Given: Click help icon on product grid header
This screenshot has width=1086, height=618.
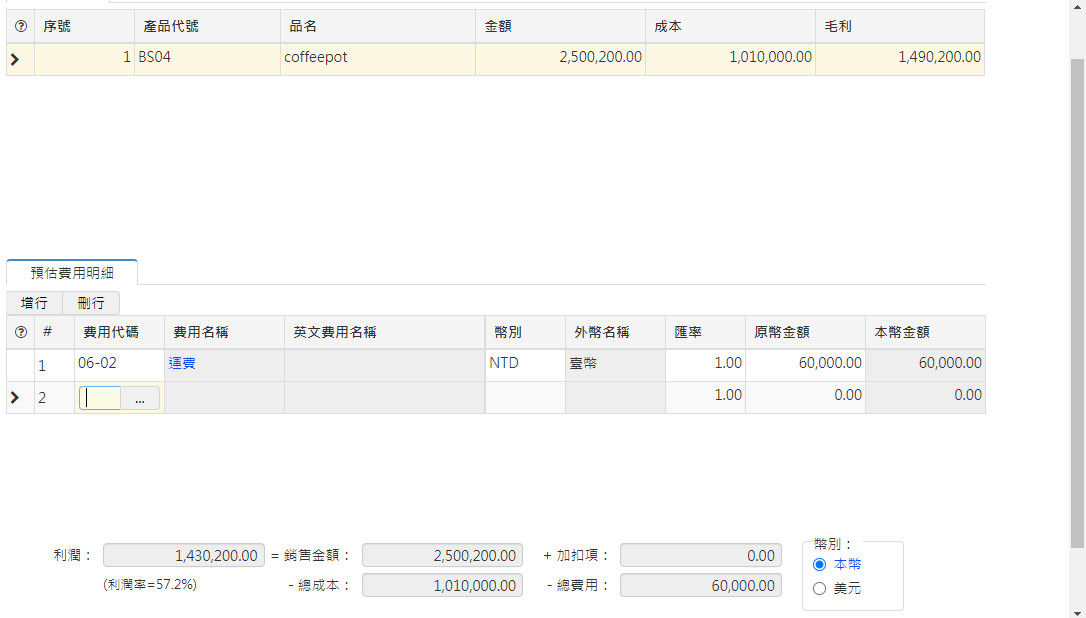Looking at the screenshot, I should click(20, 26).
